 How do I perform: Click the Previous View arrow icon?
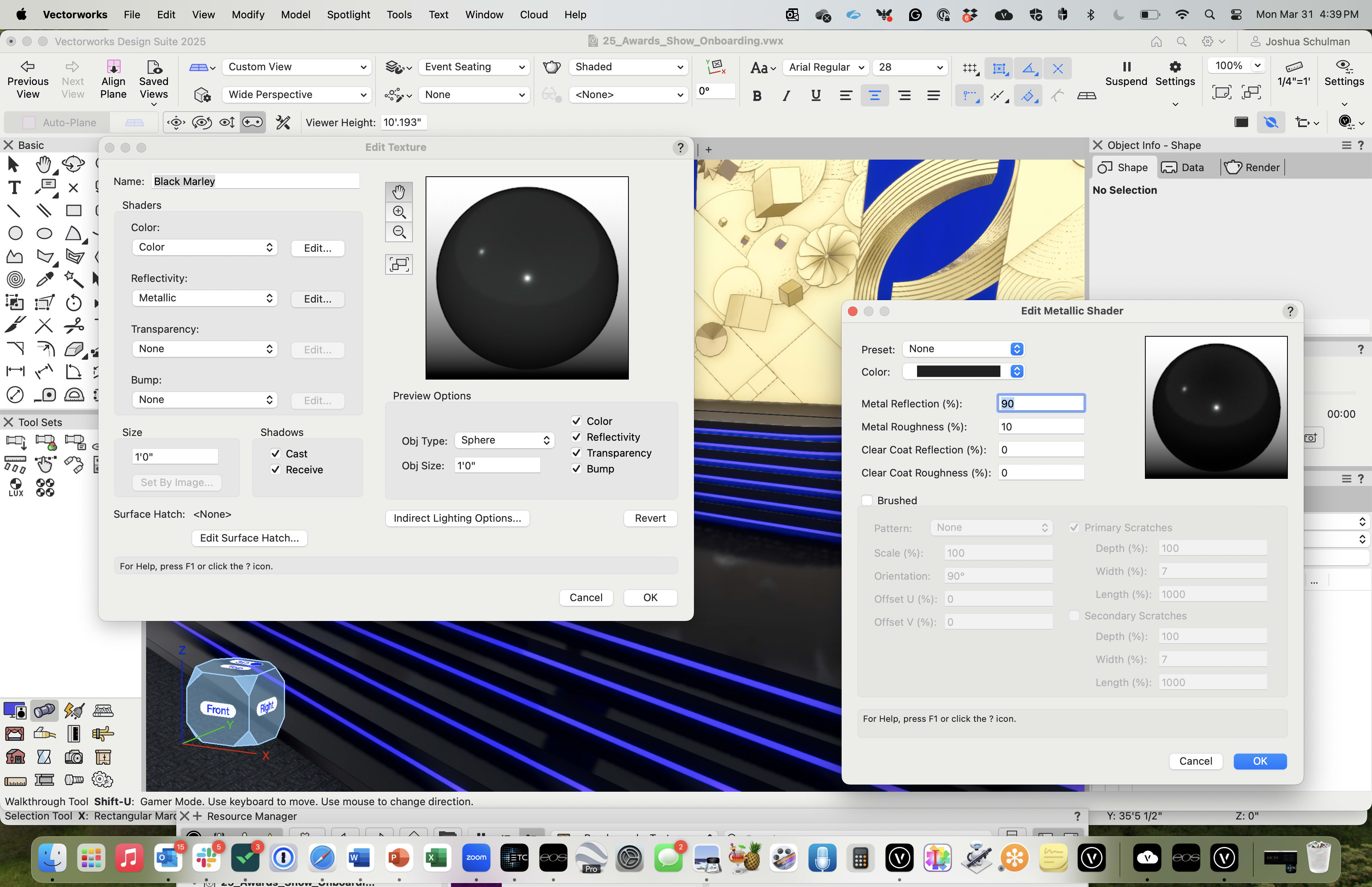(x=27, y=66)
